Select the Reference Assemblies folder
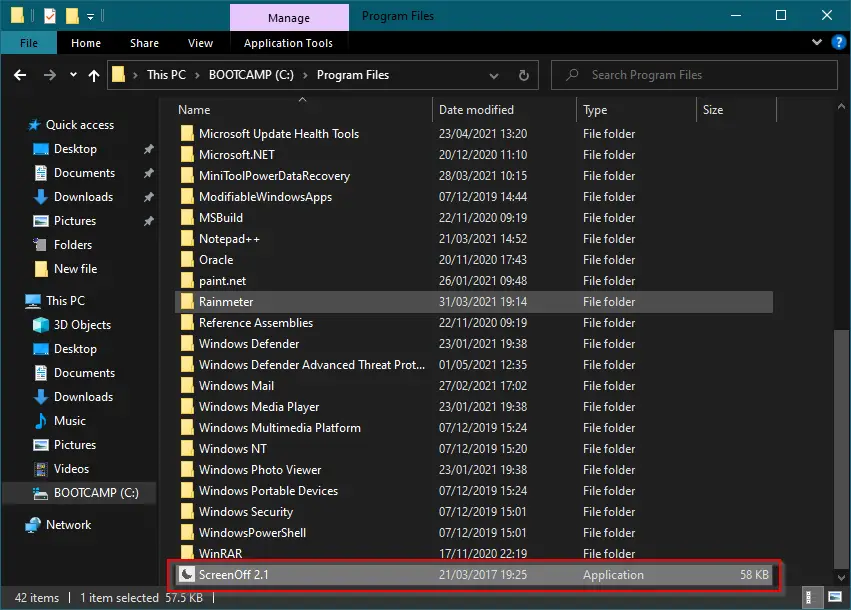 pos(474,322)
